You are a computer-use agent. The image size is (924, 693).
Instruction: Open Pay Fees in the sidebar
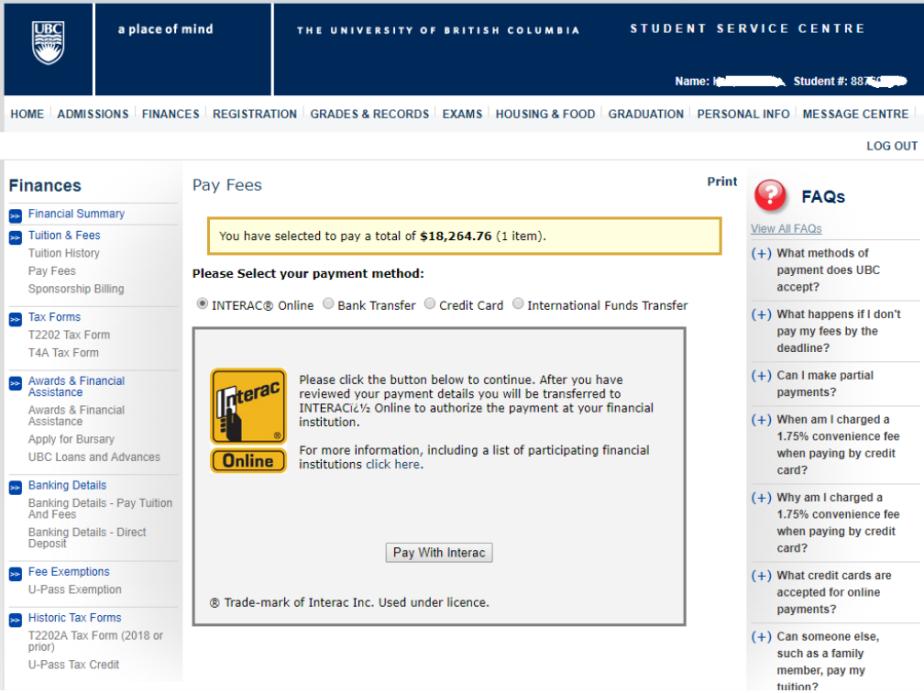click(52, 270)
